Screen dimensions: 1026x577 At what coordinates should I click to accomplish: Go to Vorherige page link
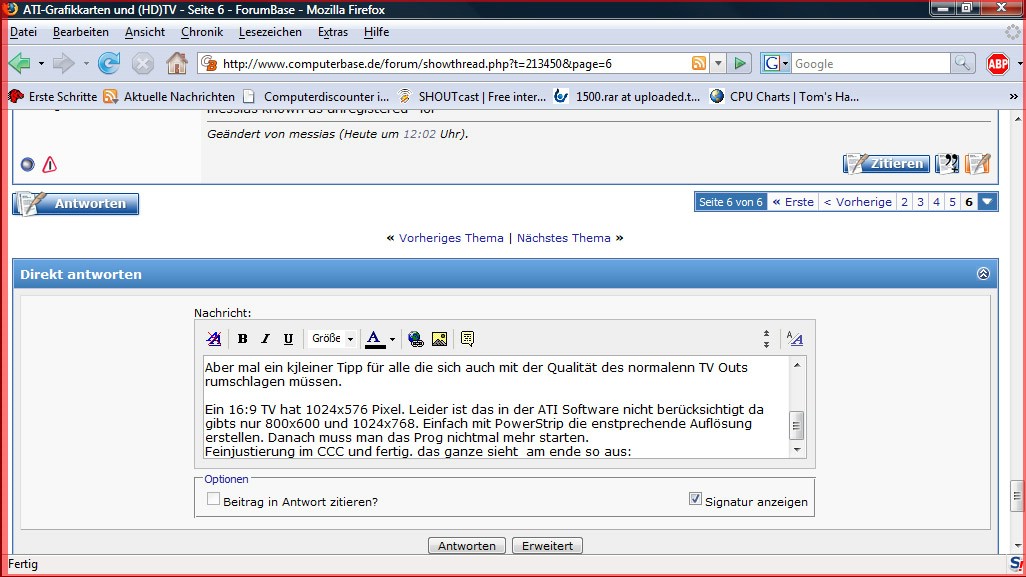[857, 201]
